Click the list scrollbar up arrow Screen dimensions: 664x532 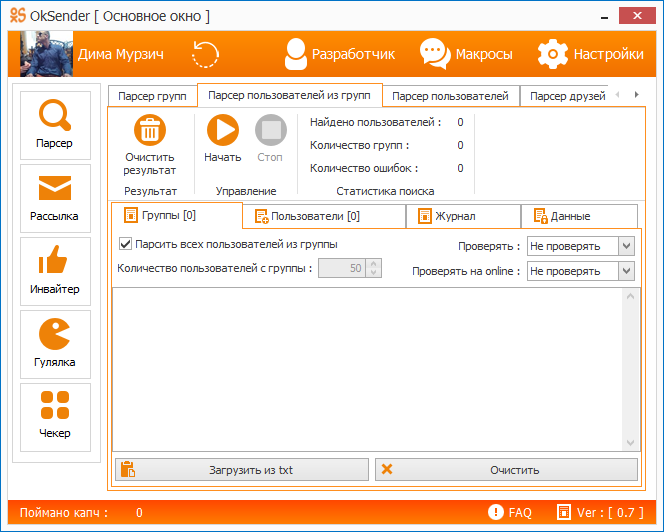pyautogui.click(x=630, y=296)
